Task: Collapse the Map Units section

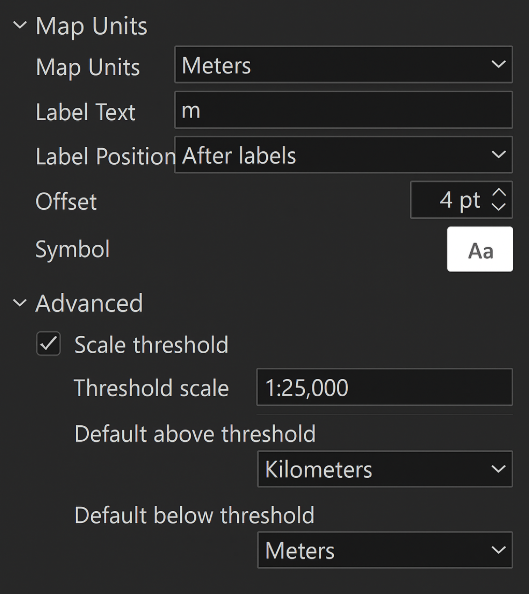Action: coord(20,25)
